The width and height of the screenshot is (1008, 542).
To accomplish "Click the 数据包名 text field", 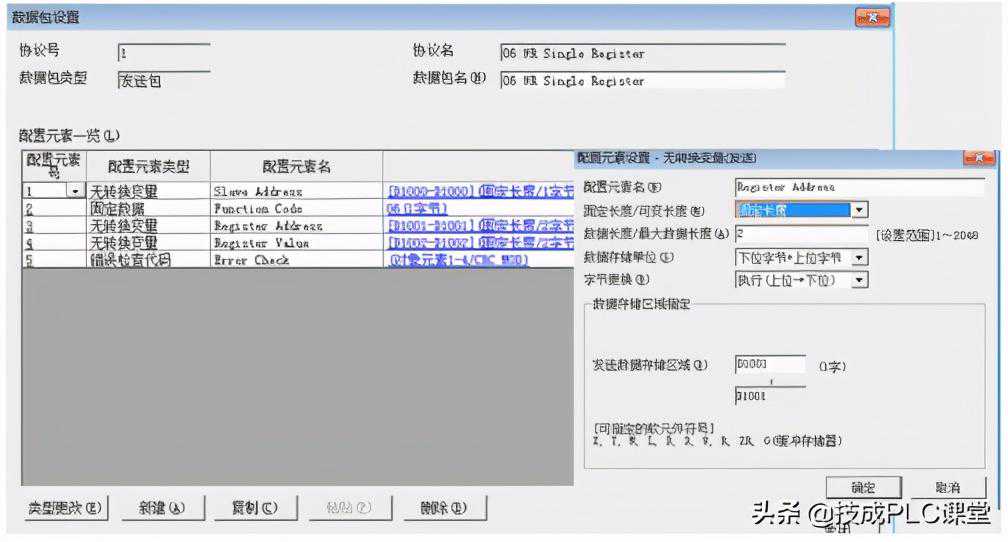I will tap(641, 80).
